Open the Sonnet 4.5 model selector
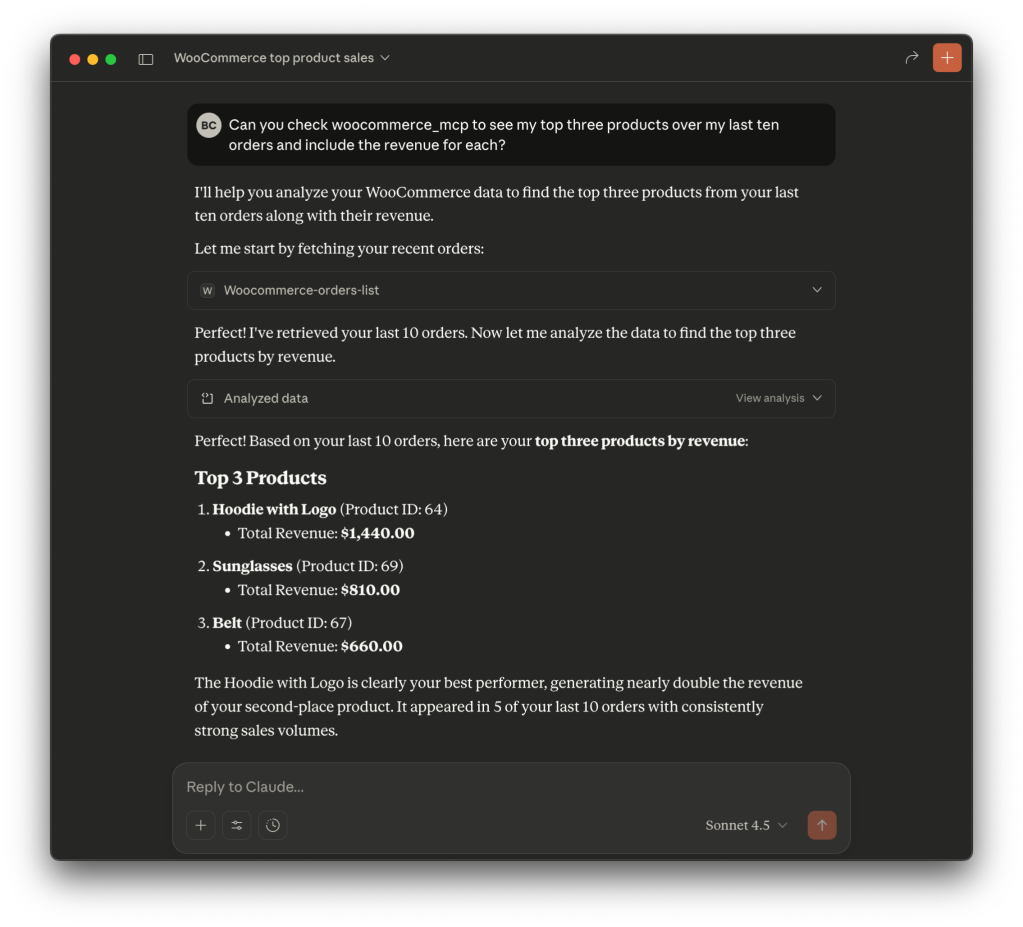1023x927 pixels. (746, 825)
